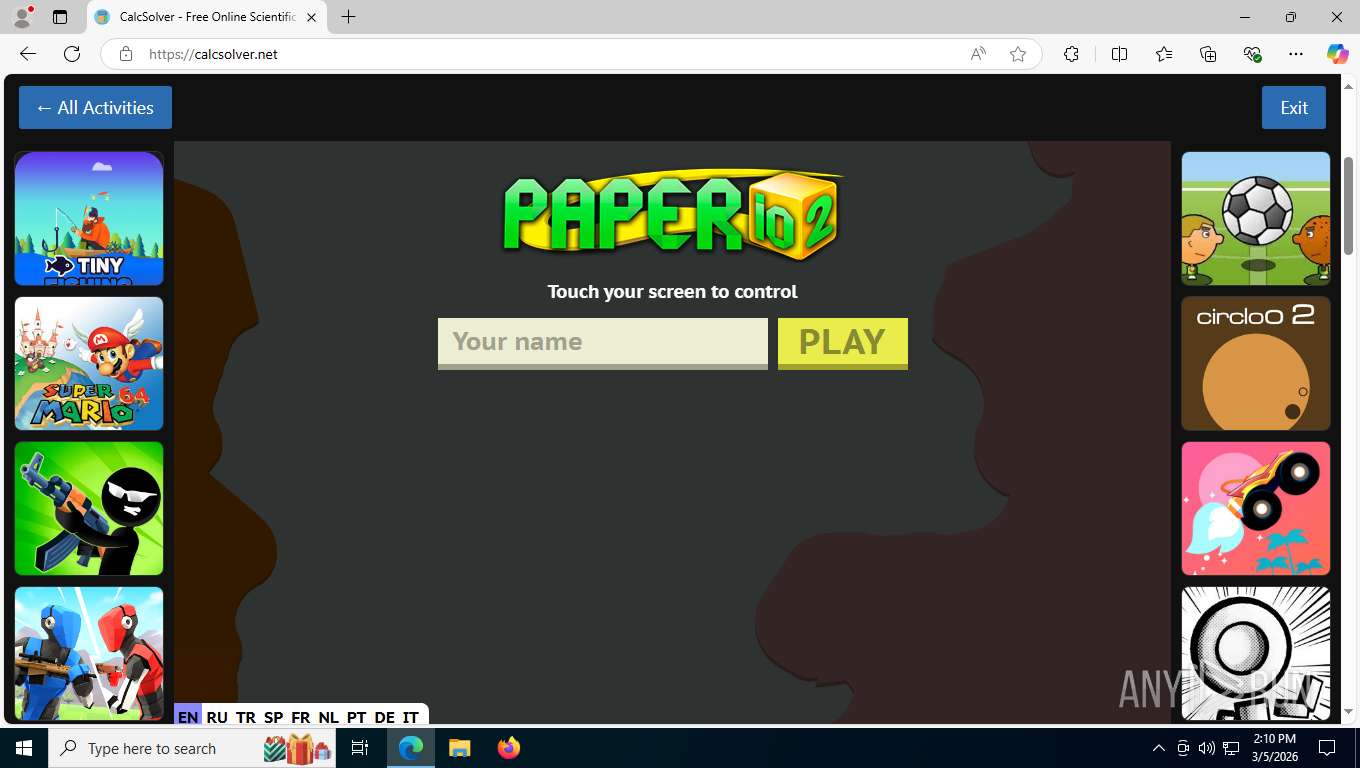Viewport: 1360px width, 768px height.
Task: Open File Explorer on taskbar
Action: (x=459, y=748)
